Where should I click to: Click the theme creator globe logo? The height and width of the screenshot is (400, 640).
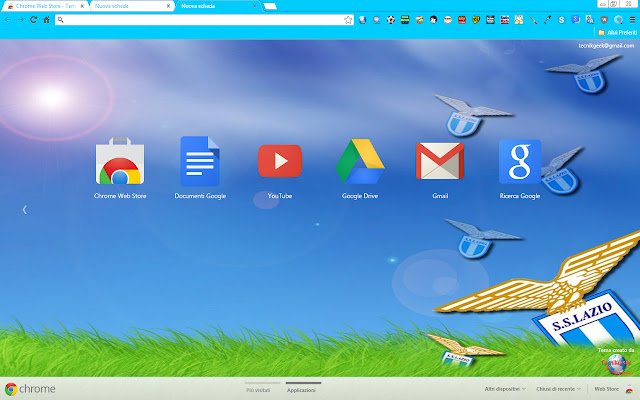coord(616,364)
